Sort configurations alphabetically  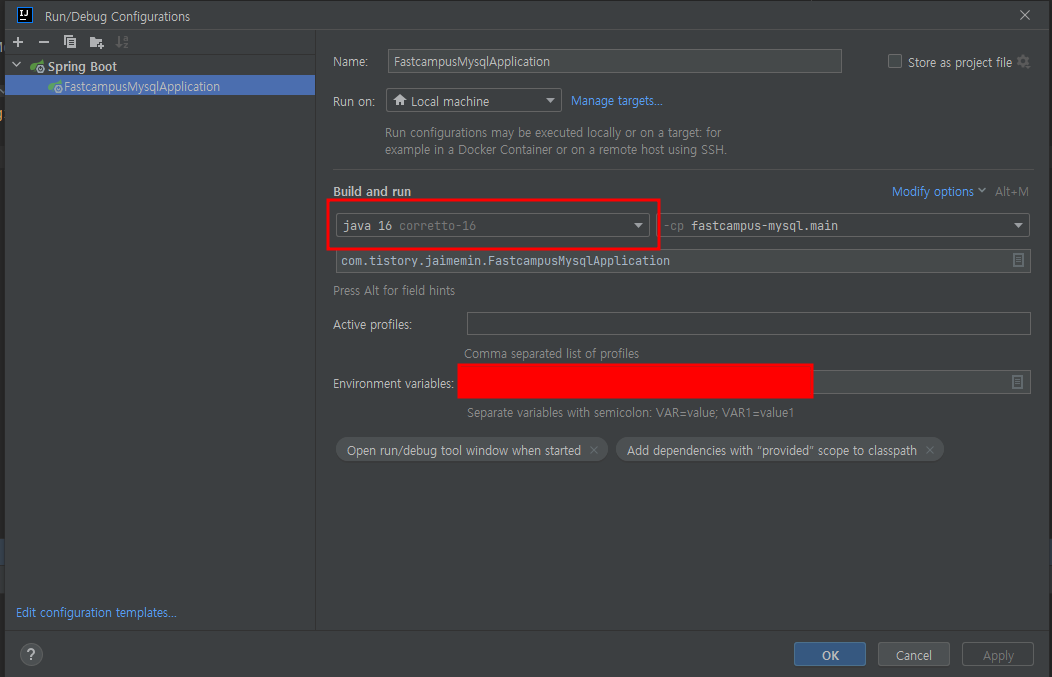[x=122, y=42]
